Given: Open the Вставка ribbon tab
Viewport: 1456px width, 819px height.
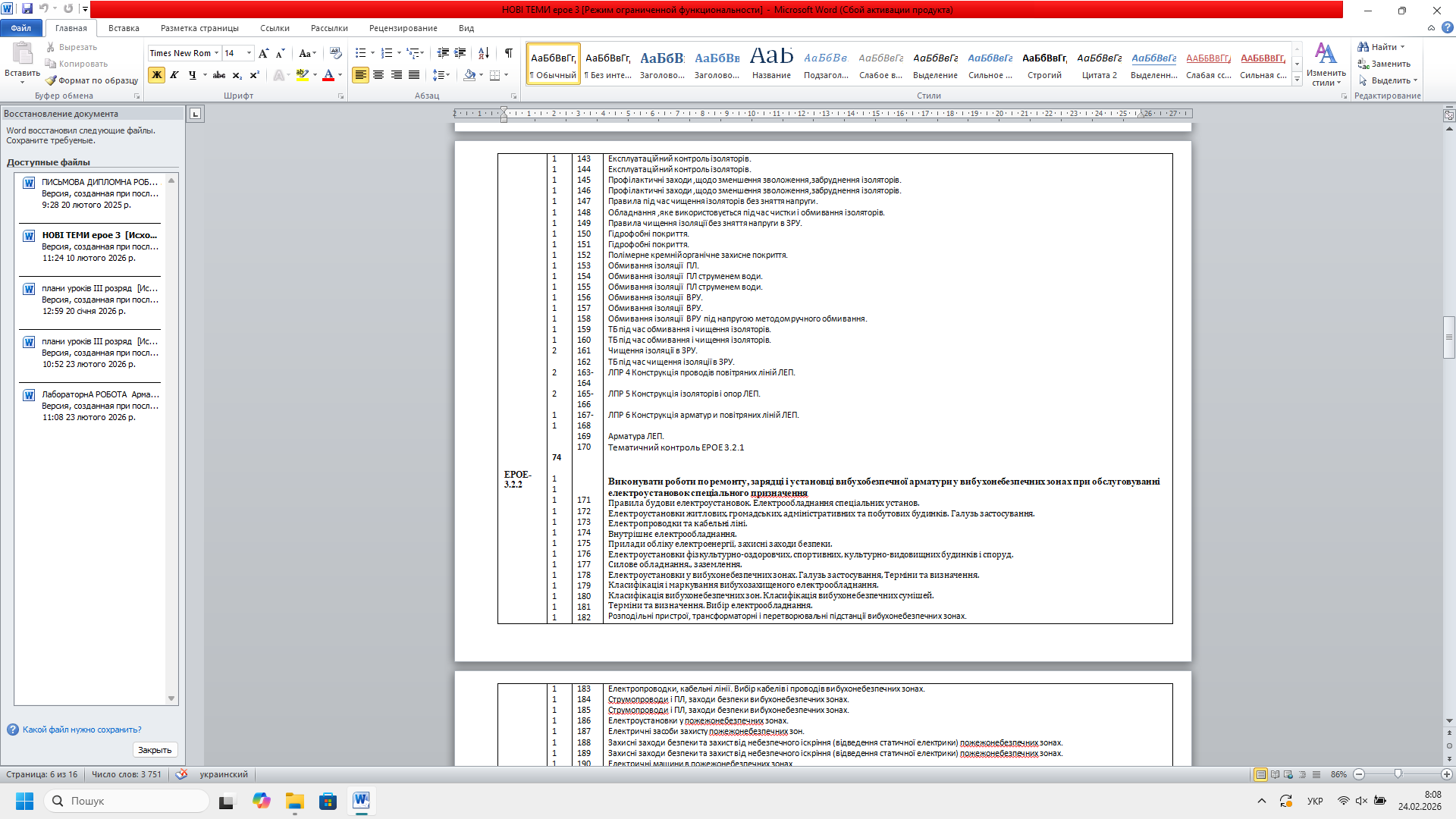Looking at the screenshot, I should (124, 28).
